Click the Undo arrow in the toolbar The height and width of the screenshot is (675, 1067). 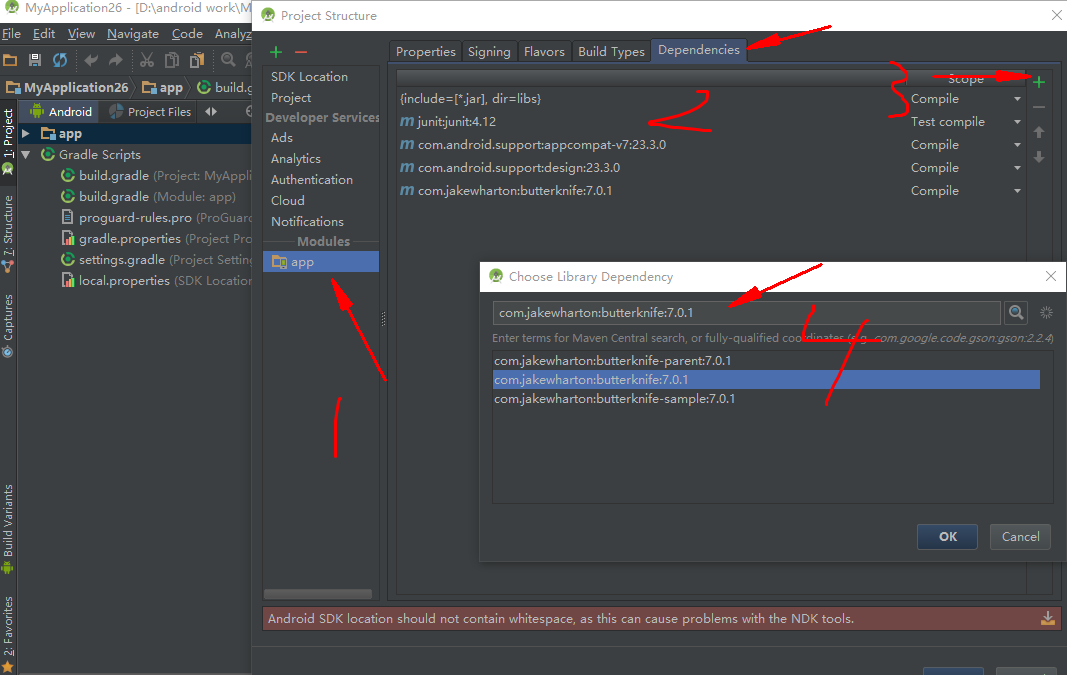pos(91,61)
